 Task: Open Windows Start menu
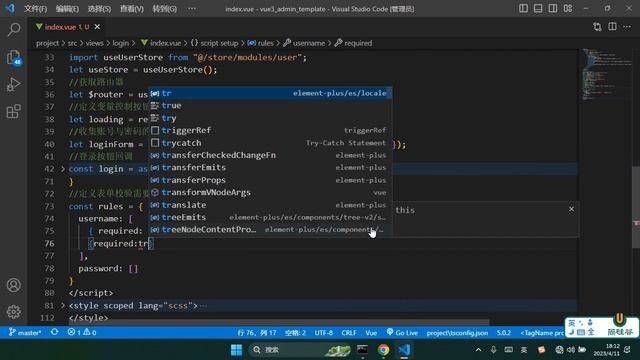[x=236, y=350]
